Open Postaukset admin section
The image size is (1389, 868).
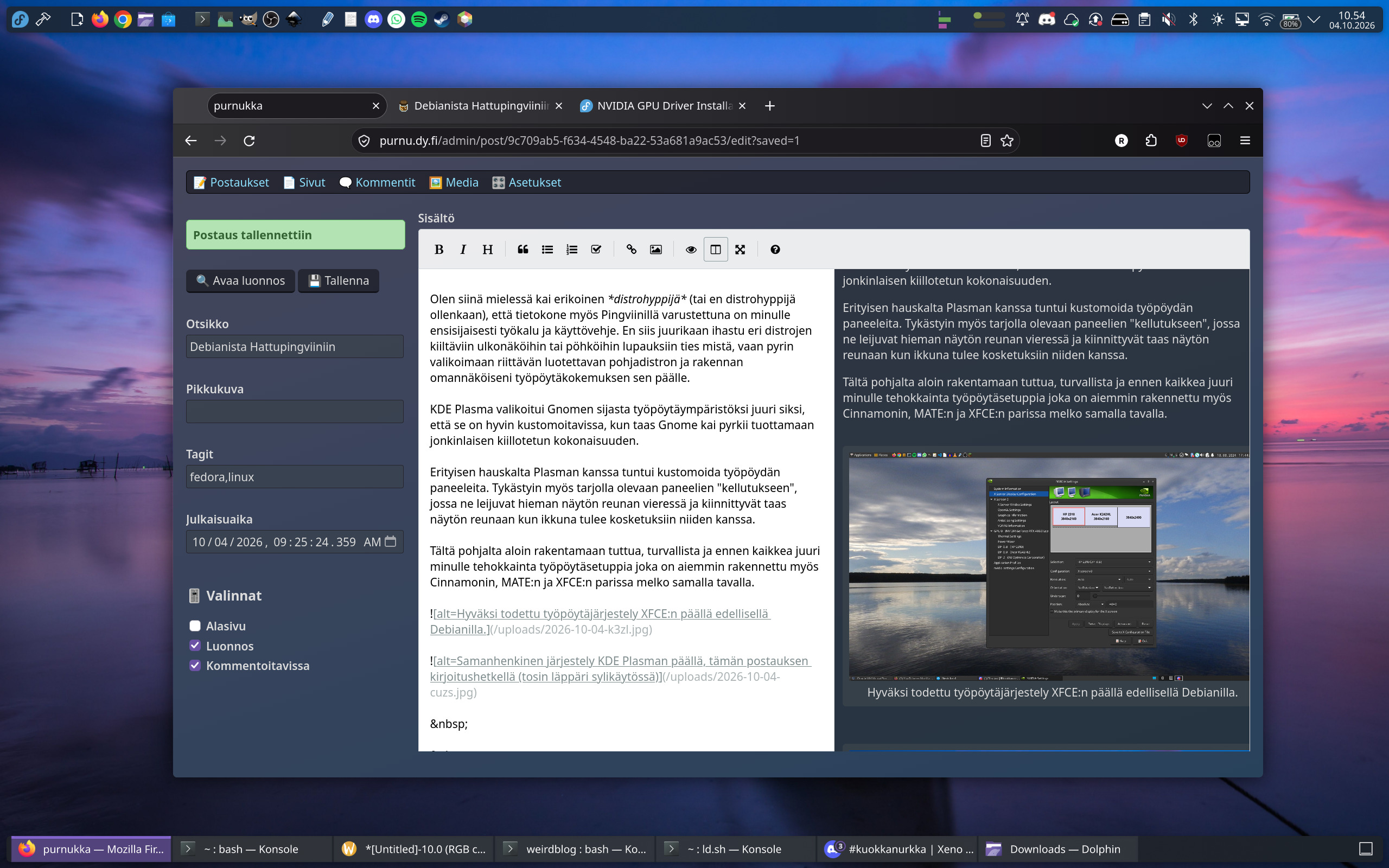pos(231,182)
